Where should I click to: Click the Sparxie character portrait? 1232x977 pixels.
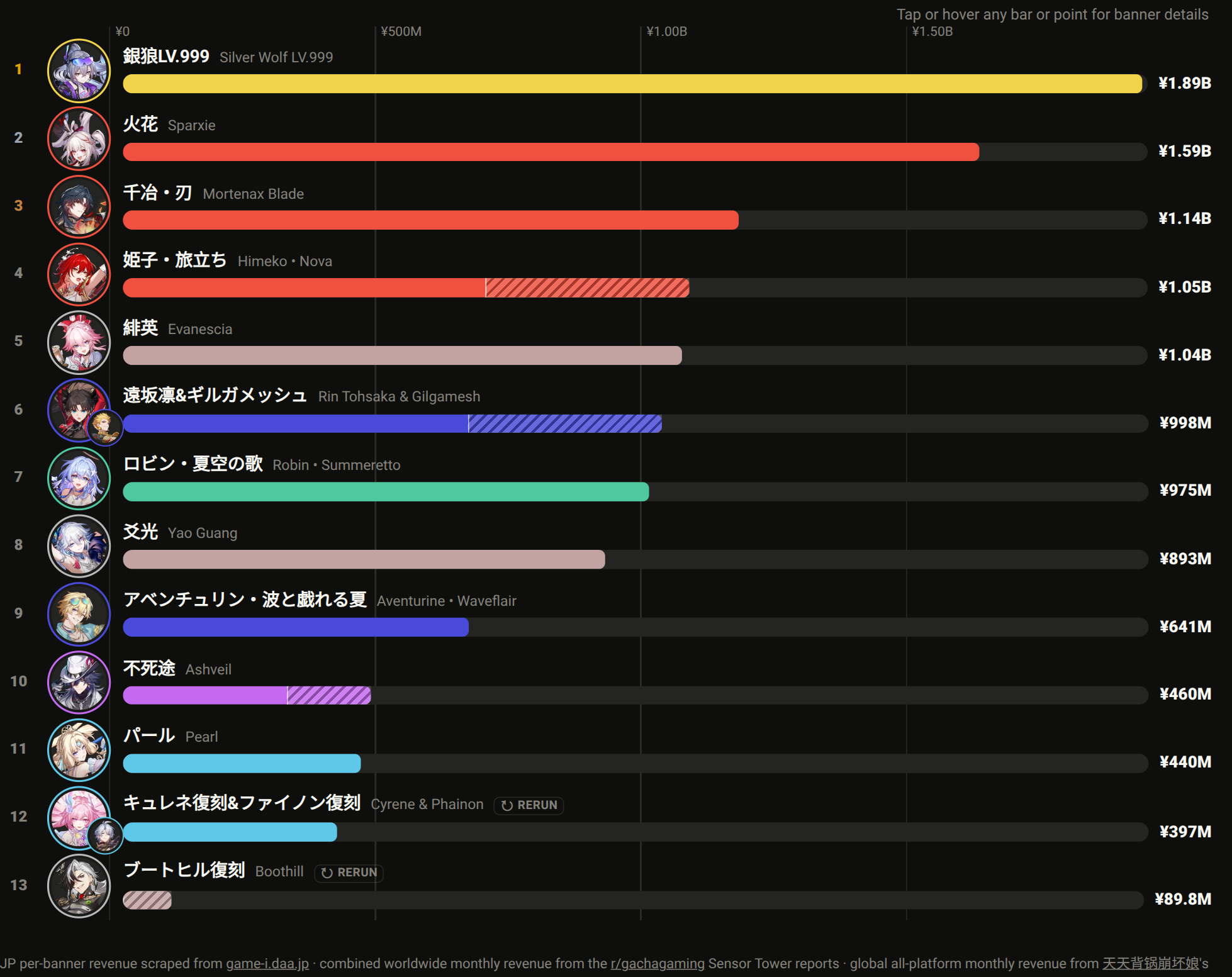point(79,138)
